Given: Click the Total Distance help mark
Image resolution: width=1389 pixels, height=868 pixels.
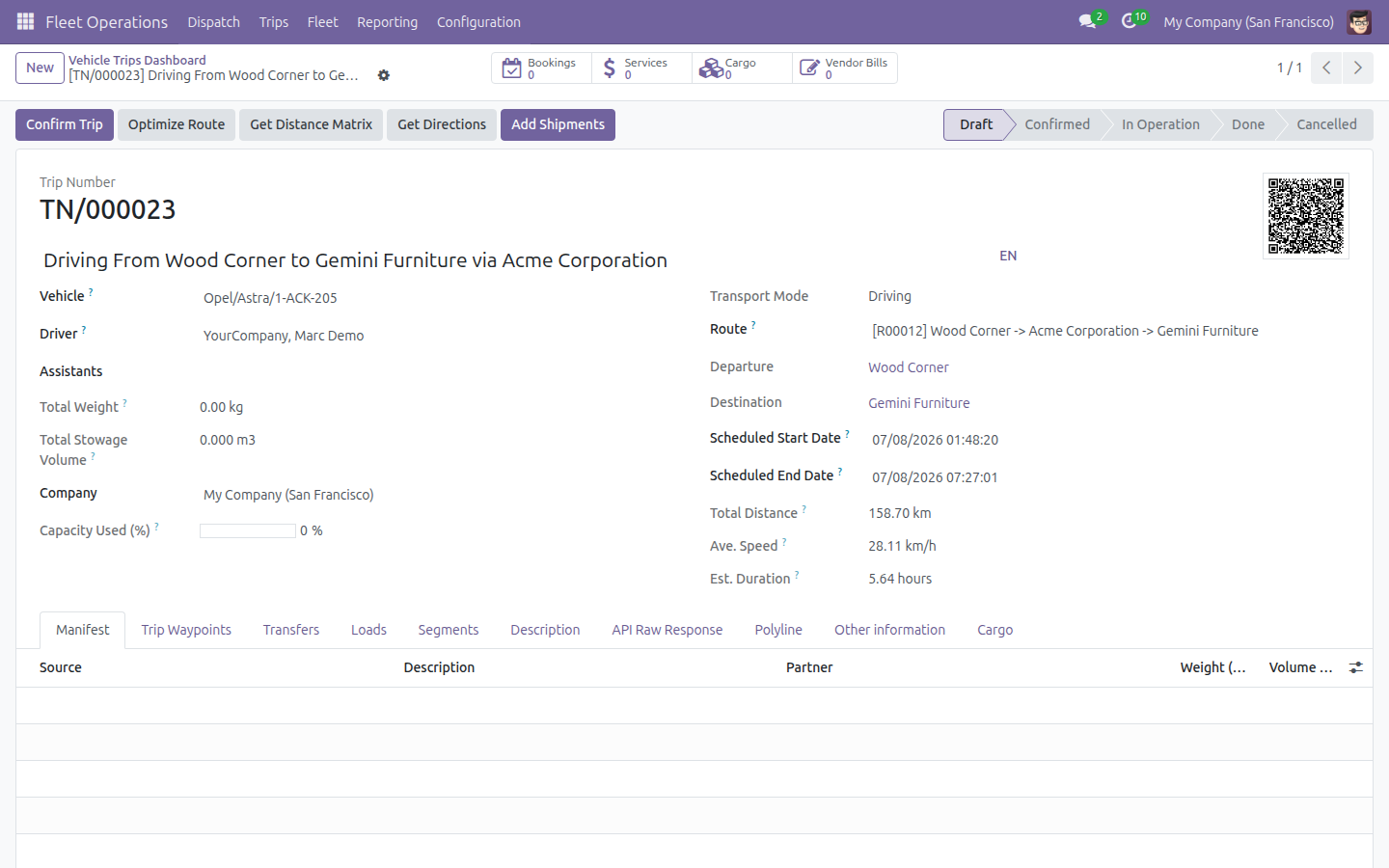Looking at the screenshot, I should pos(803,508).
